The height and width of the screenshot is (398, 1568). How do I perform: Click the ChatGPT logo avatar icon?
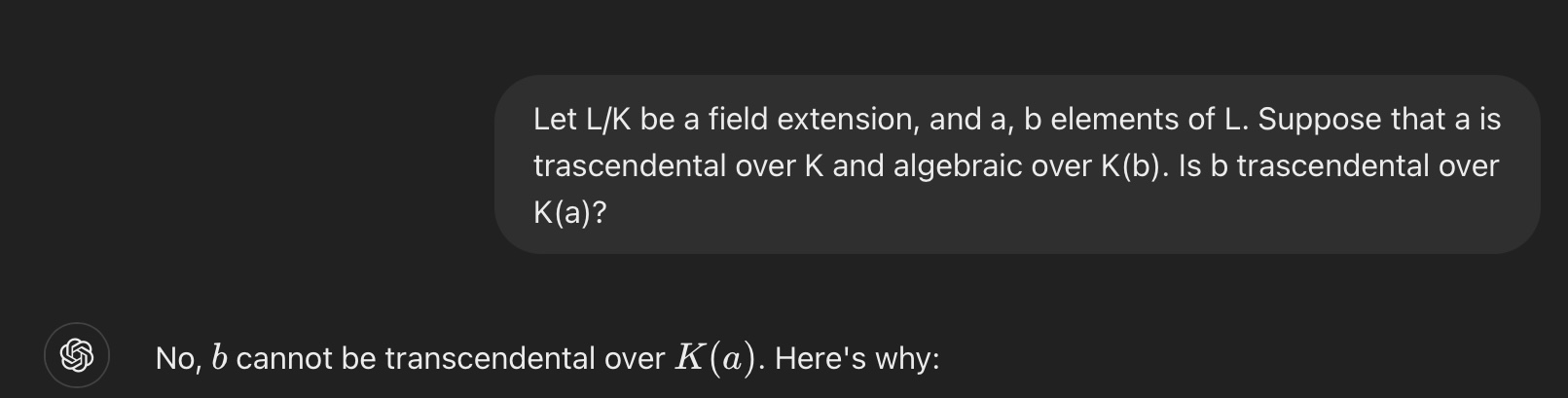pyautogui.click(x=77, y=355)
